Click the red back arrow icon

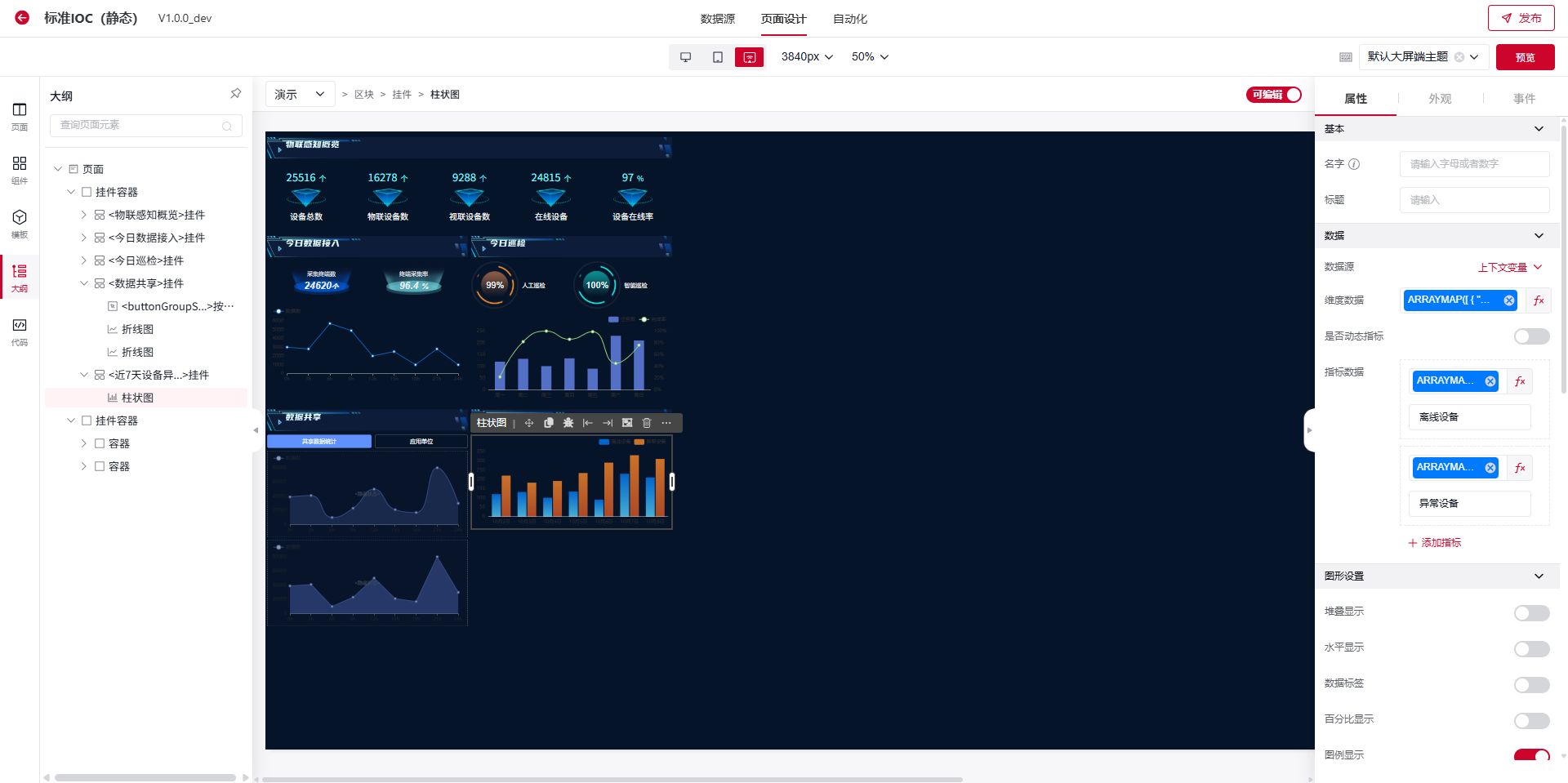(x=22, y=18)
